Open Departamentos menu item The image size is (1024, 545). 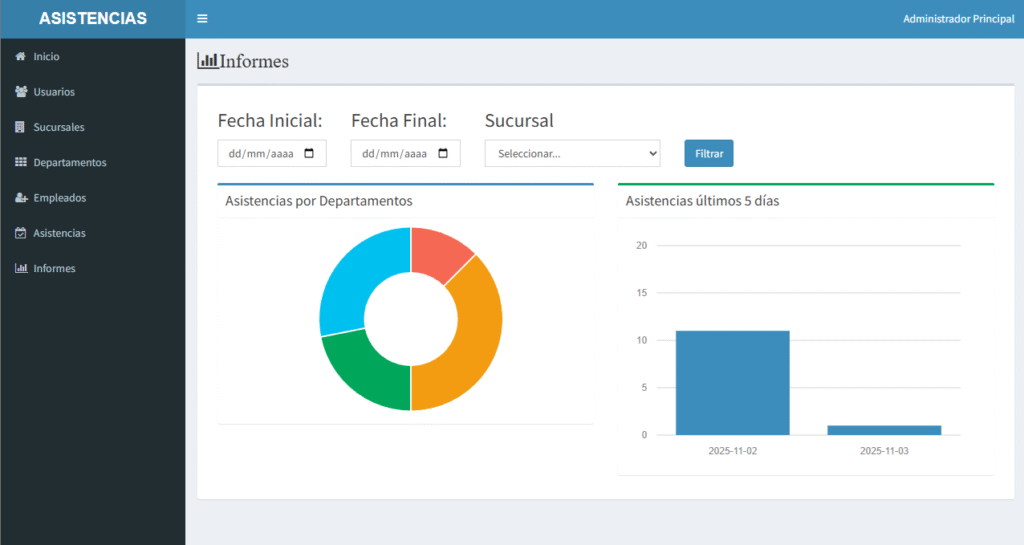70,162
